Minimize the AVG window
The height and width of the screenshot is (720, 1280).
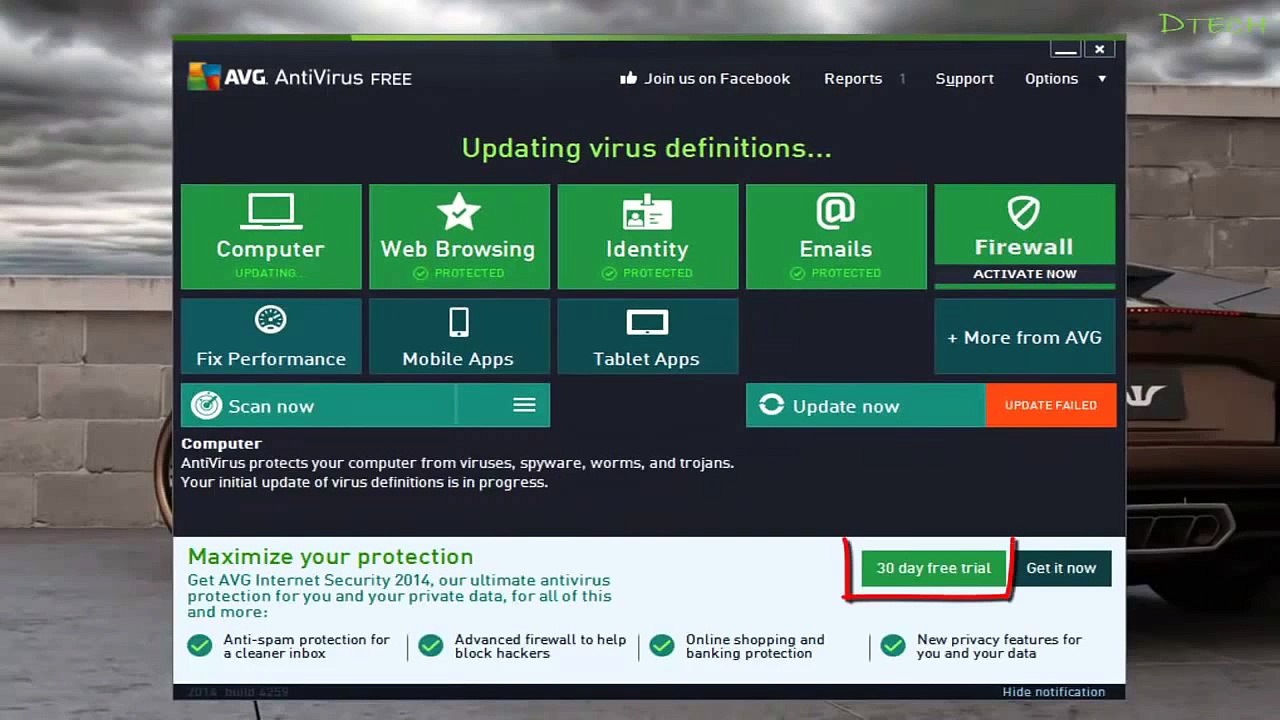tap(1066, 49)
